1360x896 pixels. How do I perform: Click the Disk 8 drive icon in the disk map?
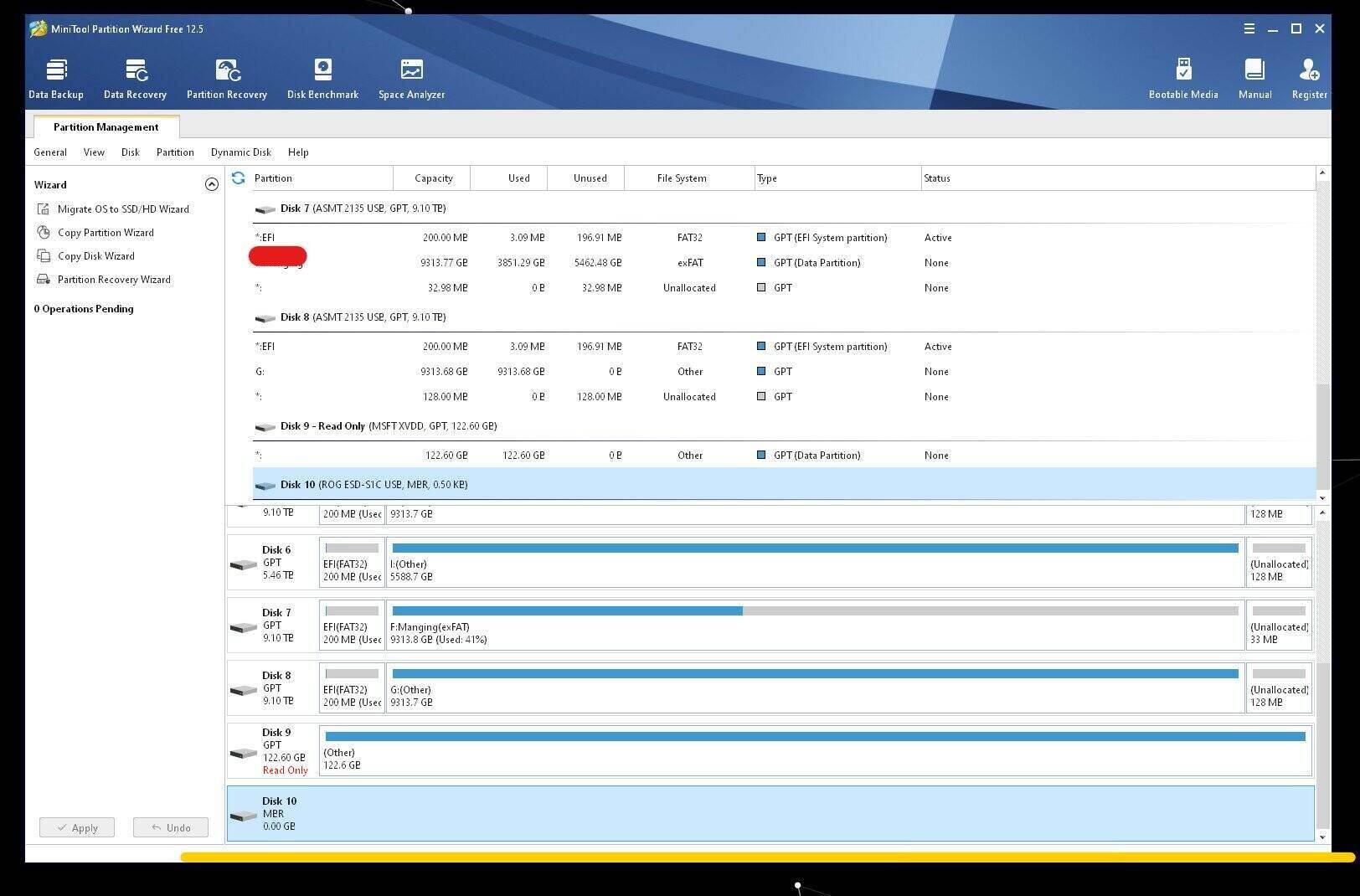(x=244, y=690)
